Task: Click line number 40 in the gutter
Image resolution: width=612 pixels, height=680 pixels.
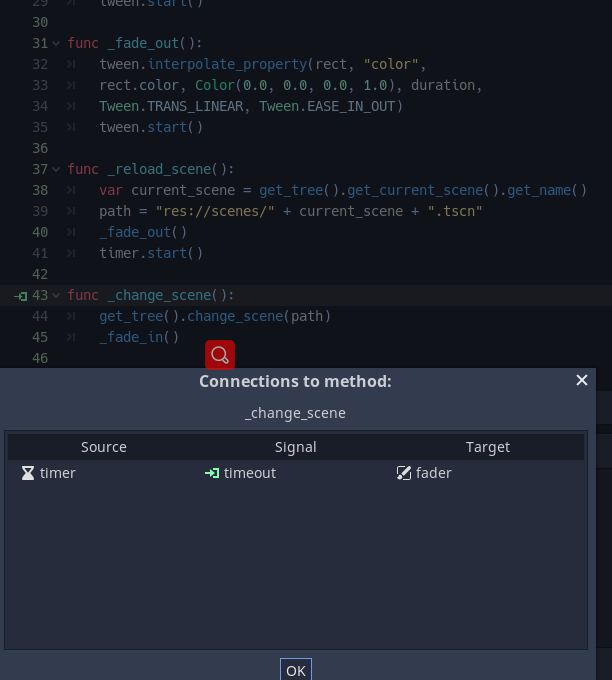Action: (39, 232)
